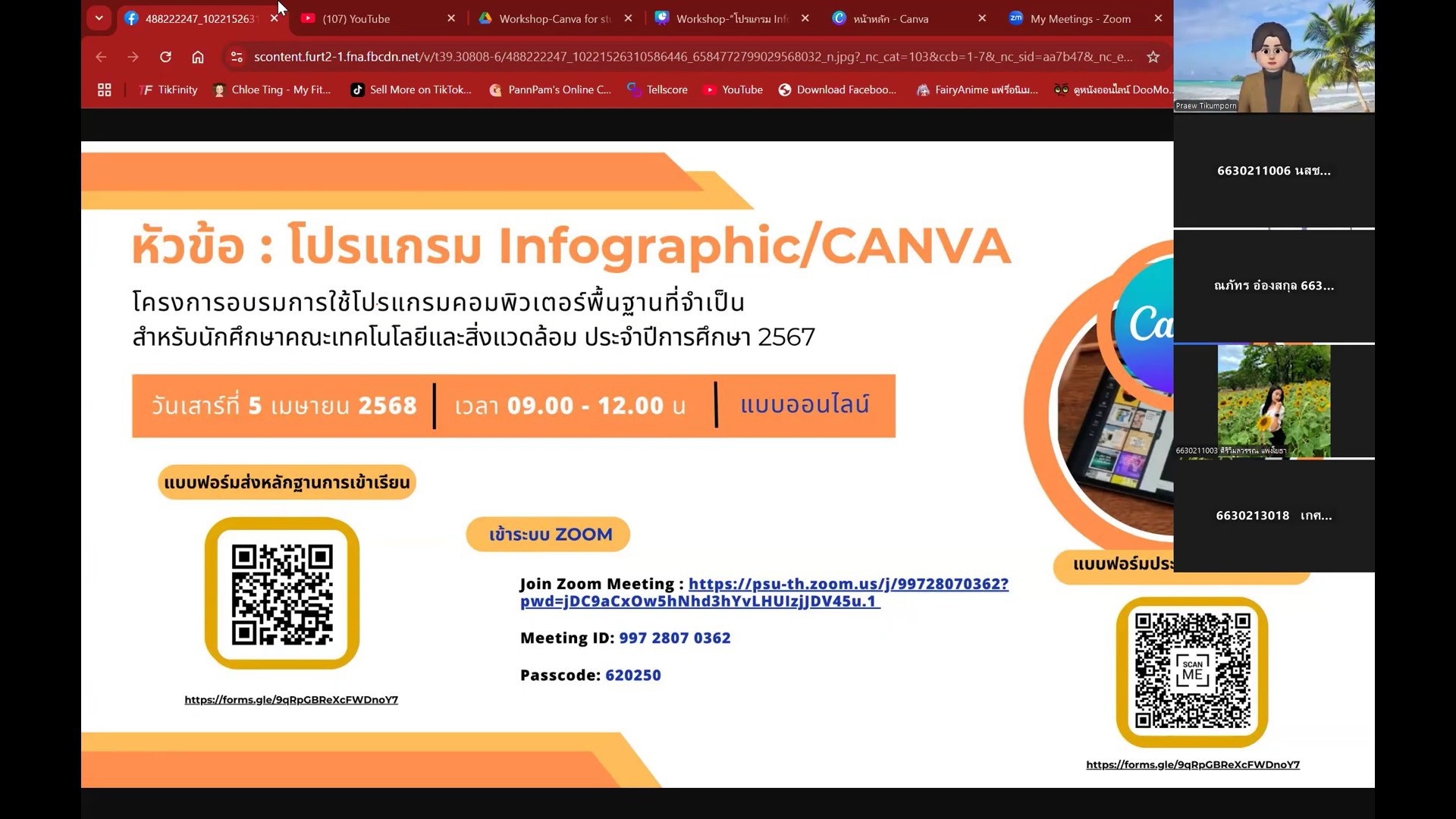Open the TikFinity bookmark
This screenshot has width=1456, height=819.
pos(168,89)
